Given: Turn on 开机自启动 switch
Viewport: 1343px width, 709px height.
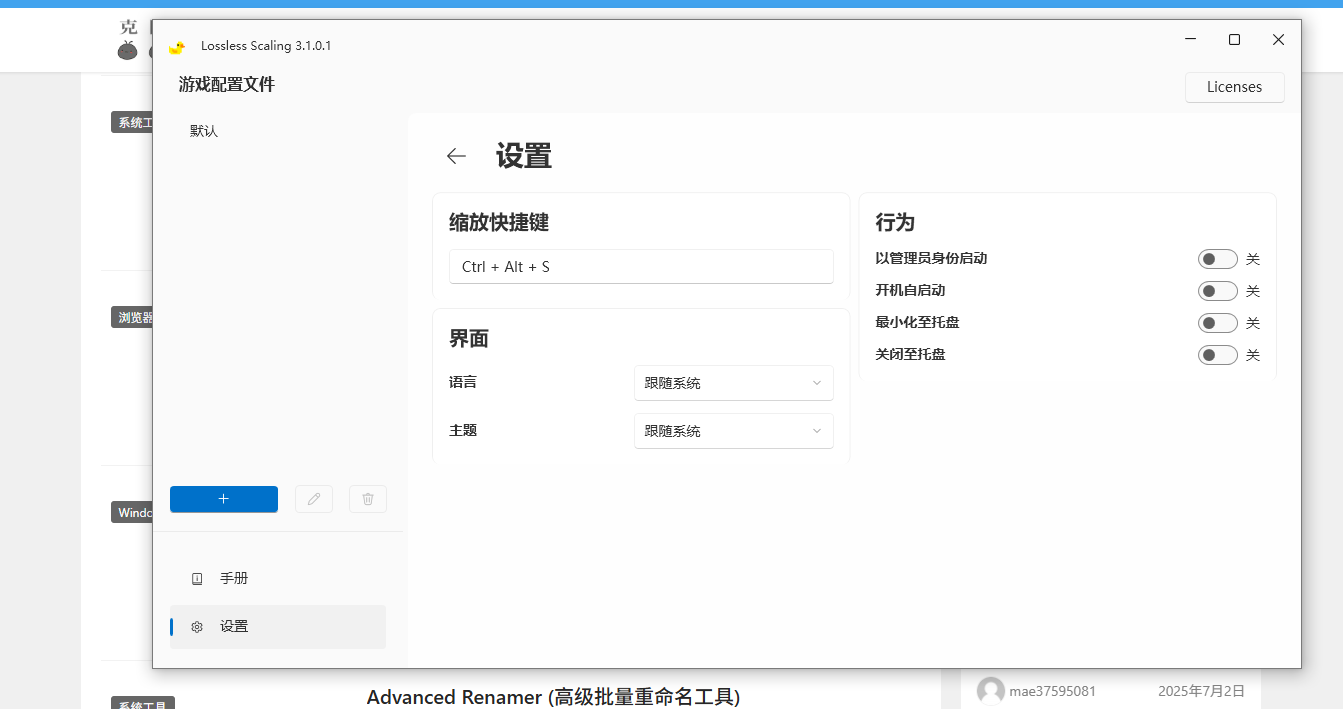Looking at the screenshot, I should 1217,291.
